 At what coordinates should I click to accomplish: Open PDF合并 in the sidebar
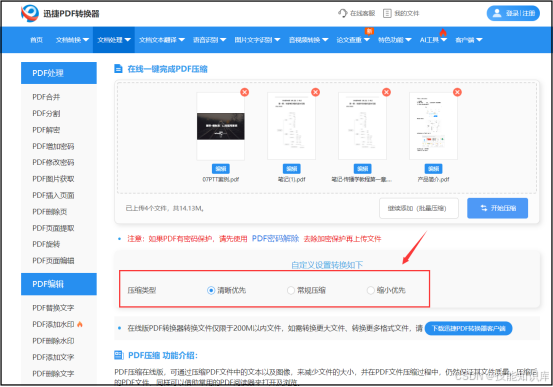click(46, 97)
